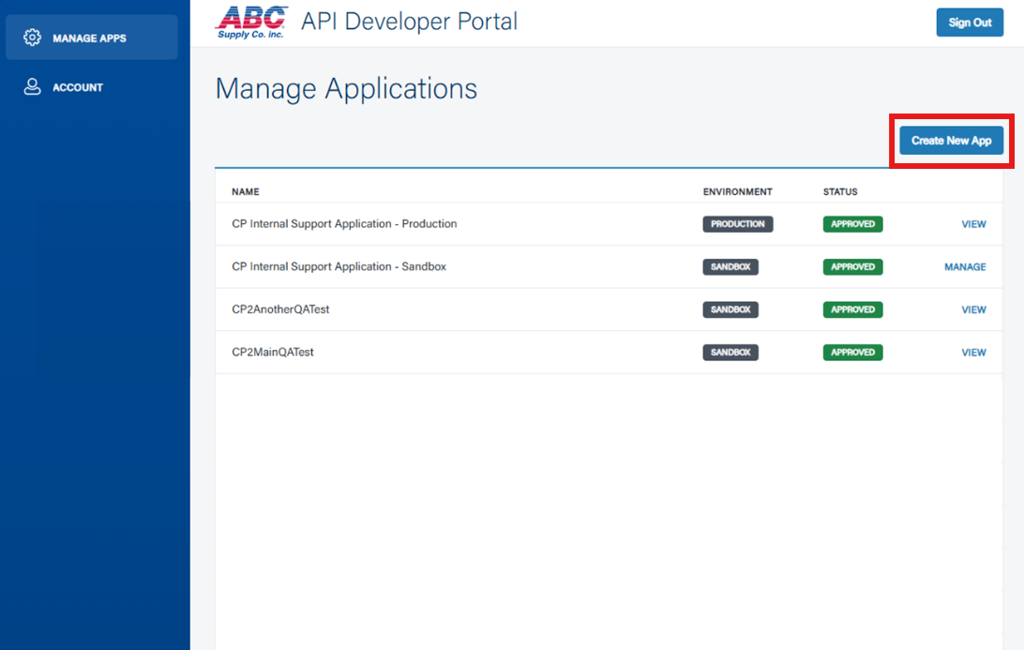Viewport: 1024px width, 650px height.
Task: Click the Account person icon
Action: (32, 87)
